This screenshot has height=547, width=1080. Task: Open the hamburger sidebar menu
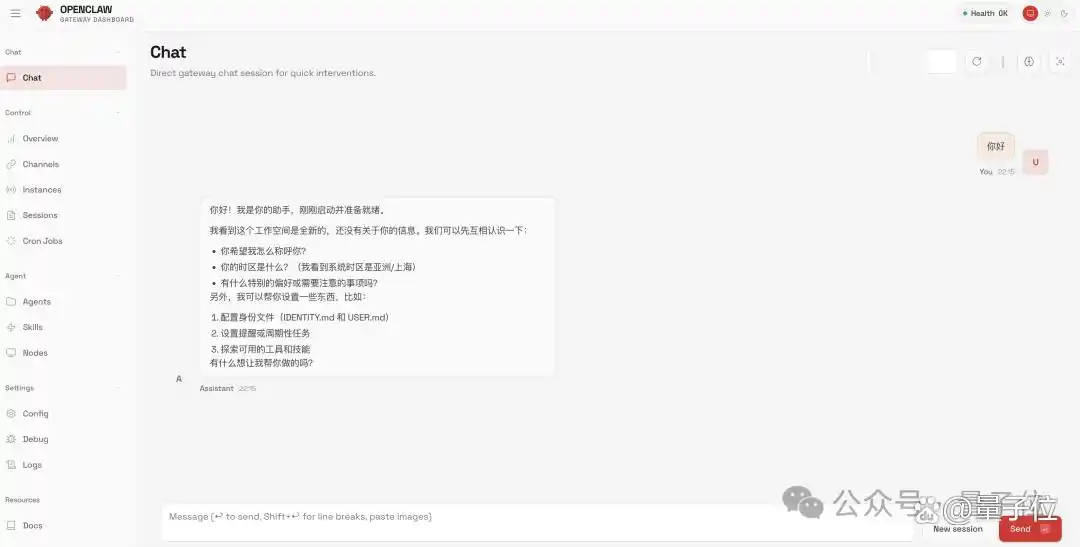click(x=15, y=14)
